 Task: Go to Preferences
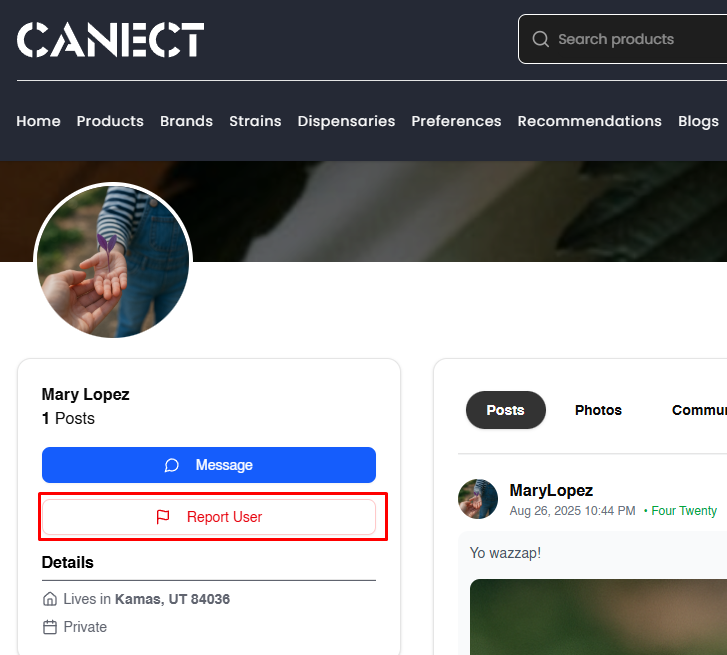pos(456,121)
